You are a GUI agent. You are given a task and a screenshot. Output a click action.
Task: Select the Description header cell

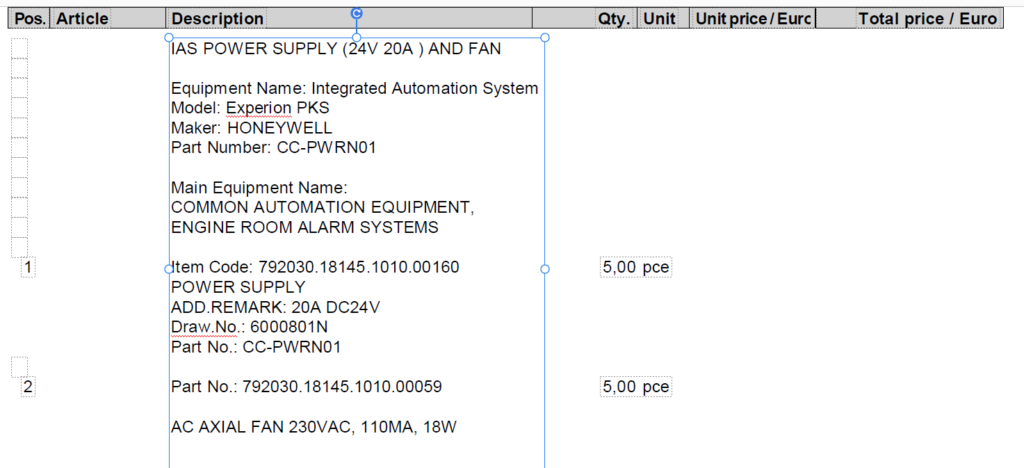217,19
